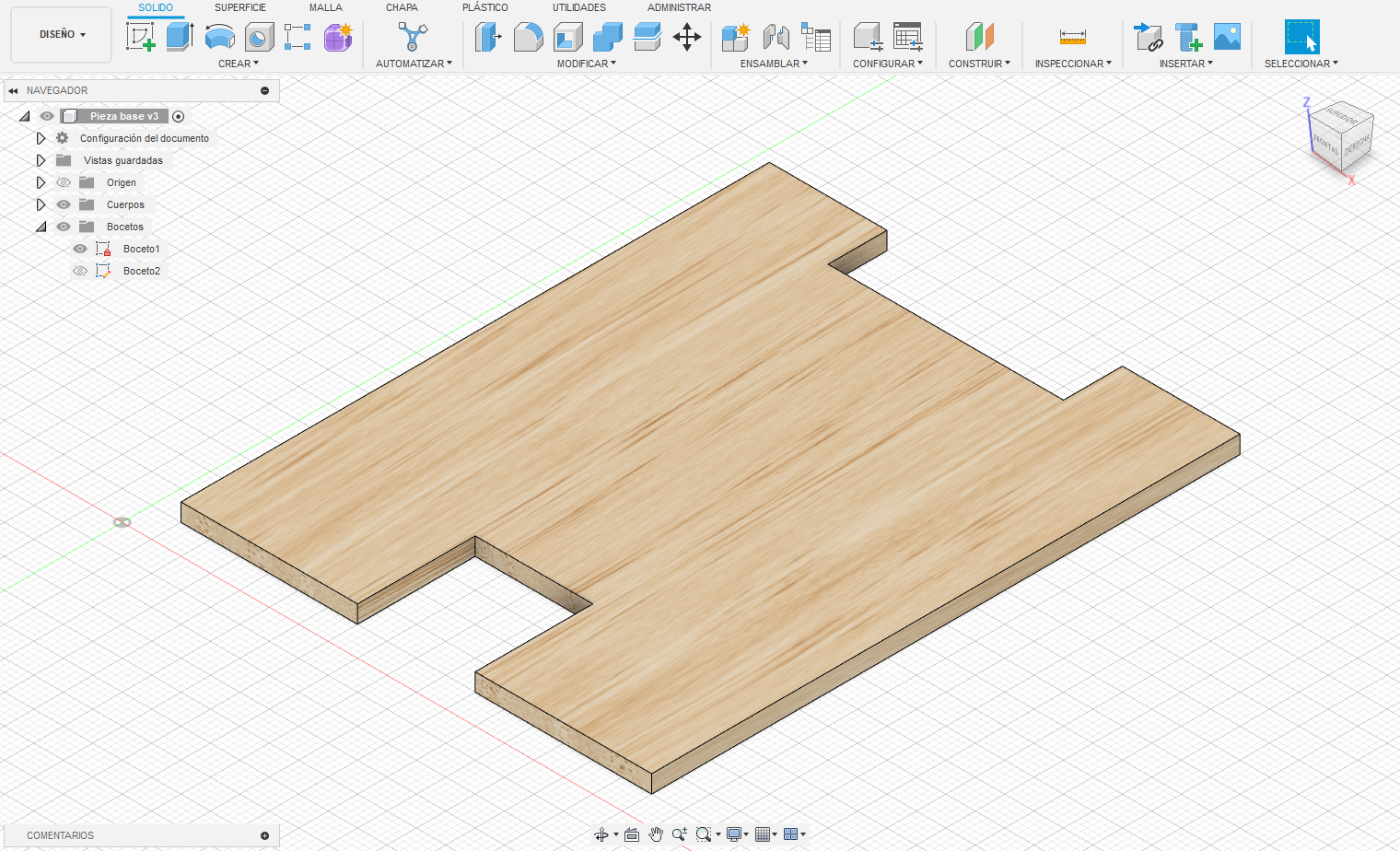1400x851 pixels.
Task: Click the Orbit navigation icon
Action: (601, 834)
